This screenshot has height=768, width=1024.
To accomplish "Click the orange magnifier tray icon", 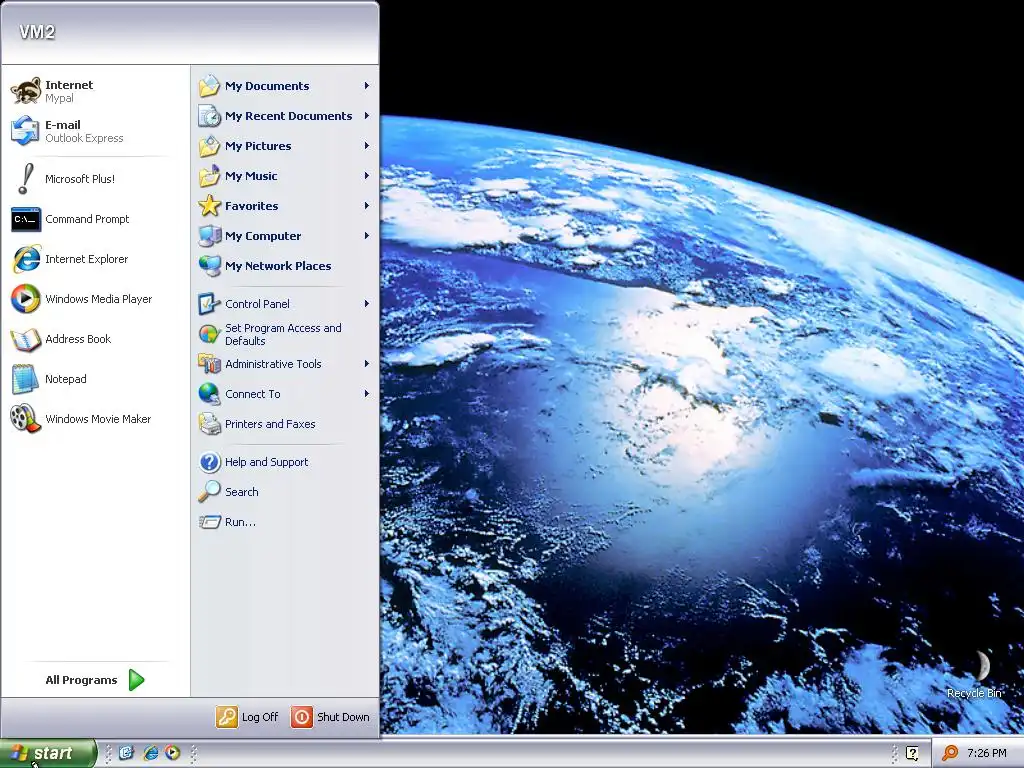I will point(950,753).
